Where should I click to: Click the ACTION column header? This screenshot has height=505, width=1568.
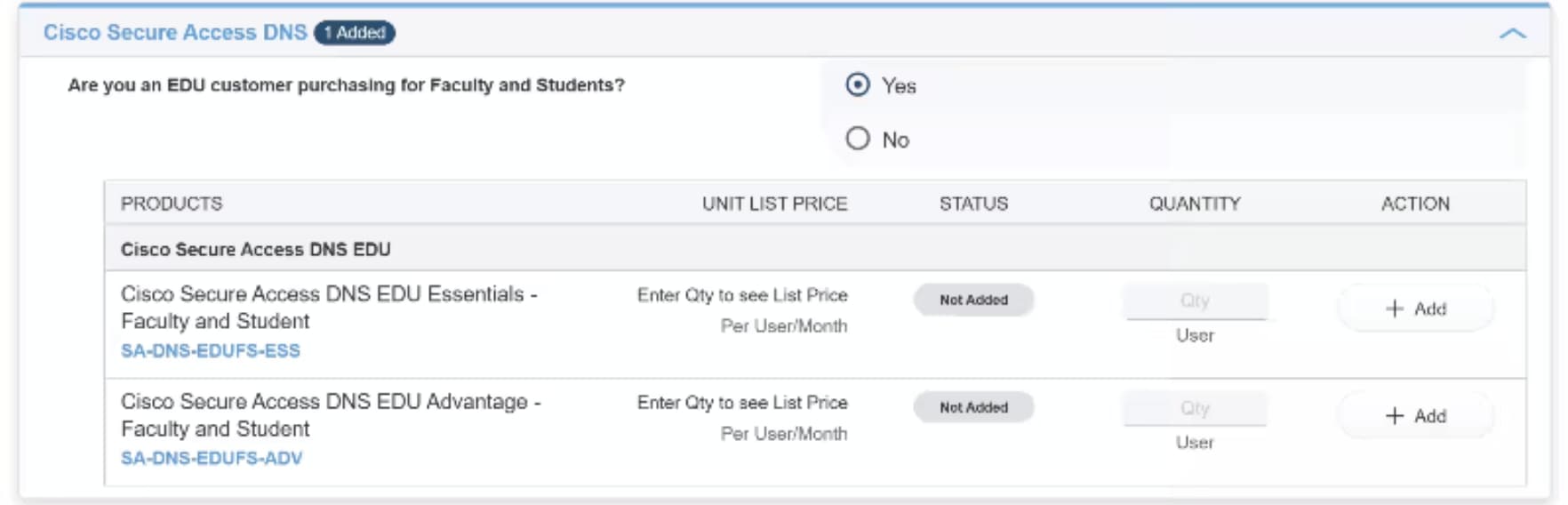pyautogui.click(x=1415, y=204)
